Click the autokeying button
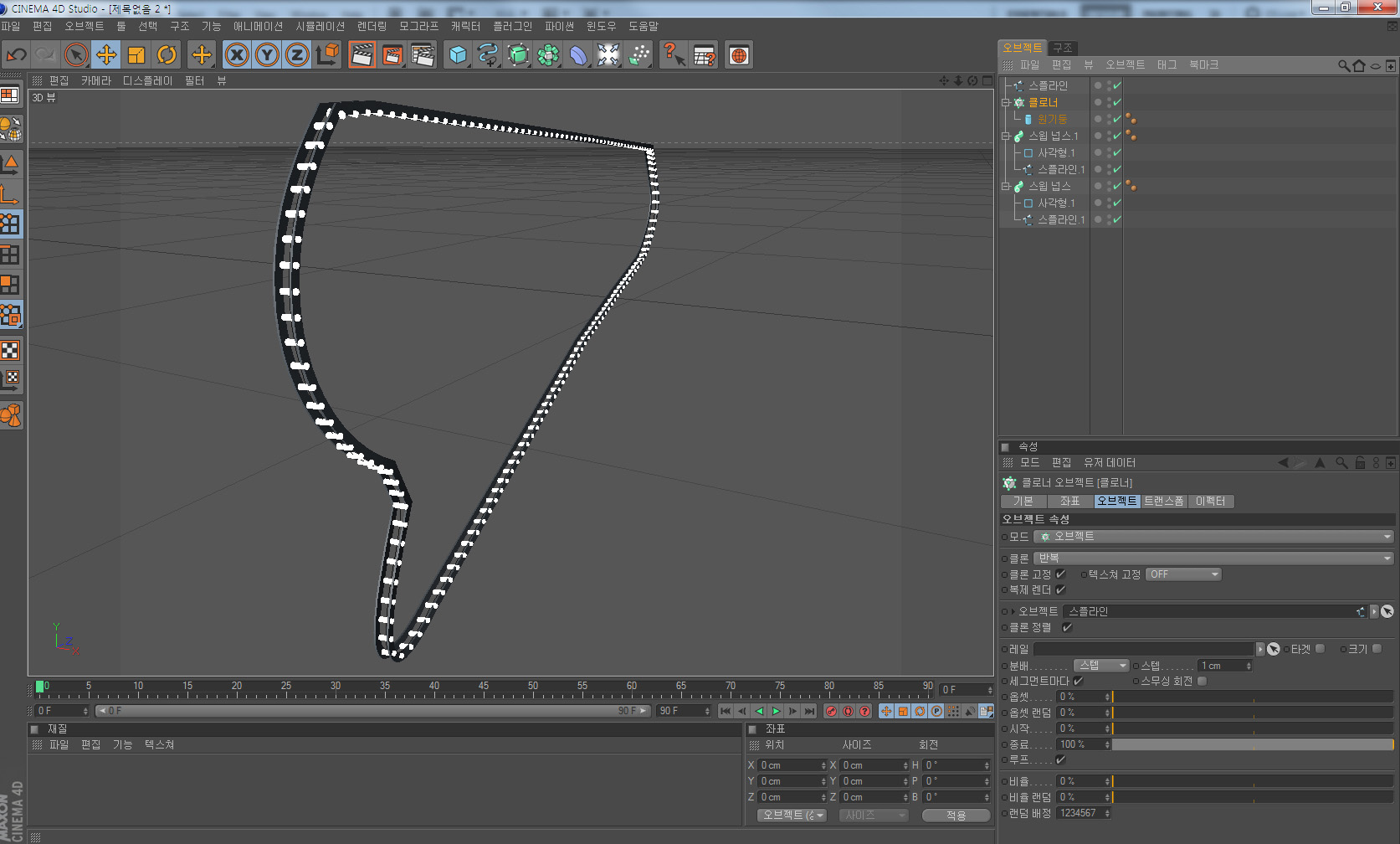Viewport: 1400px width, 844px height. pyautogui.click(x=848, y=711)
